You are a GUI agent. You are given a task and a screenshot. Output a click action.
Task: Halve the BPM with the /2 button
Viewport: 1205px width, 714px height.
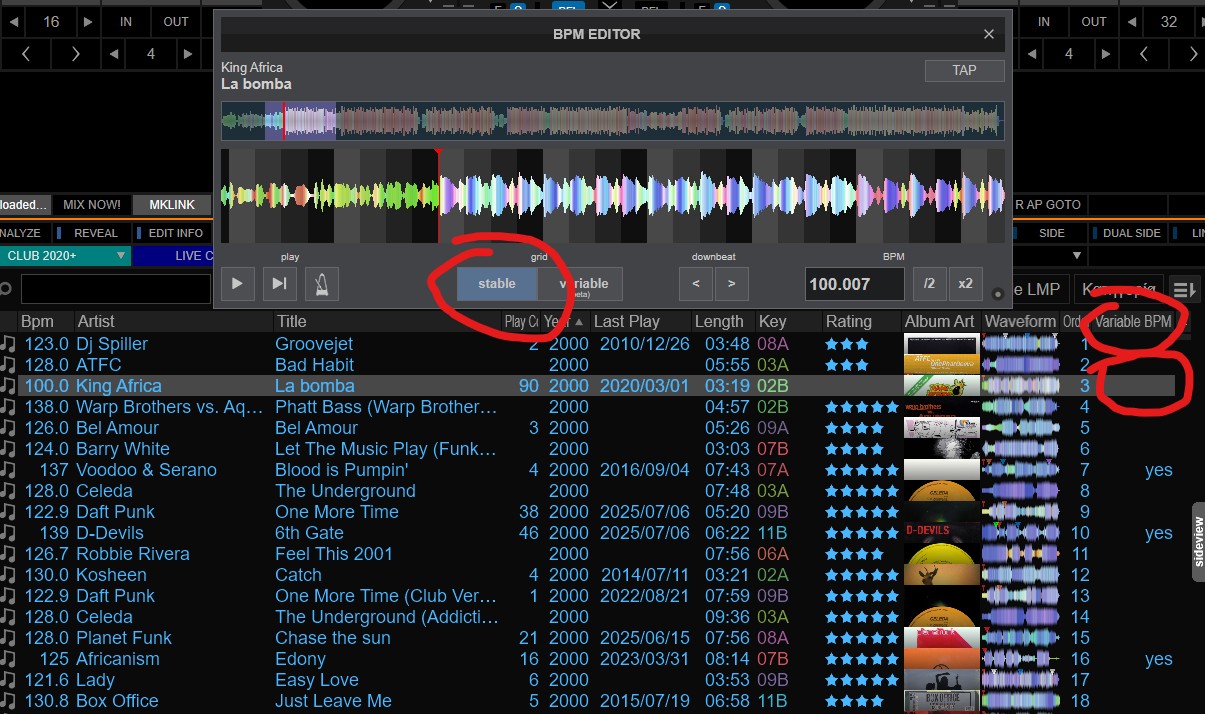pos(929,284)
